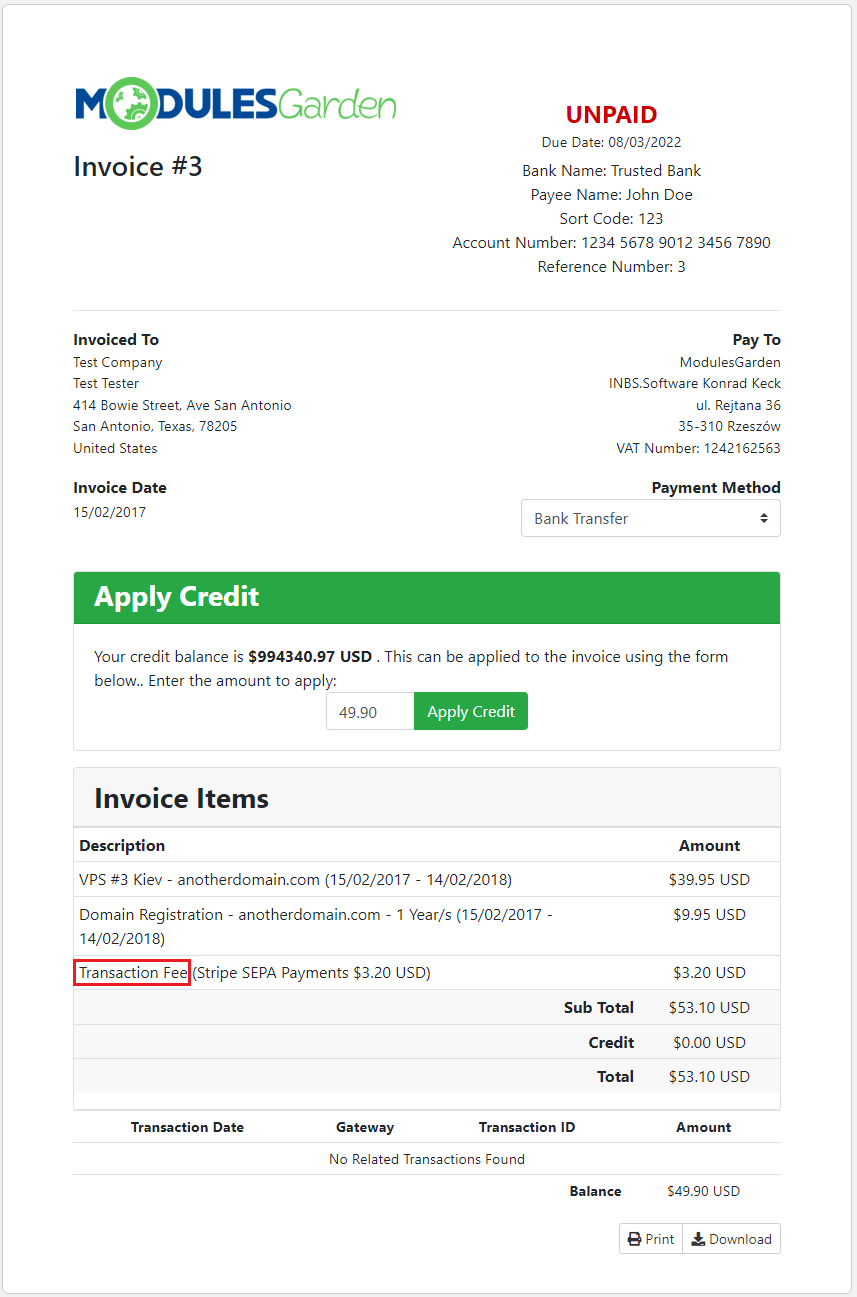Click the Transaction ID column header
Viewport: 857px width, 1297px height.
pyautogui.click(x=527, y=1127)
